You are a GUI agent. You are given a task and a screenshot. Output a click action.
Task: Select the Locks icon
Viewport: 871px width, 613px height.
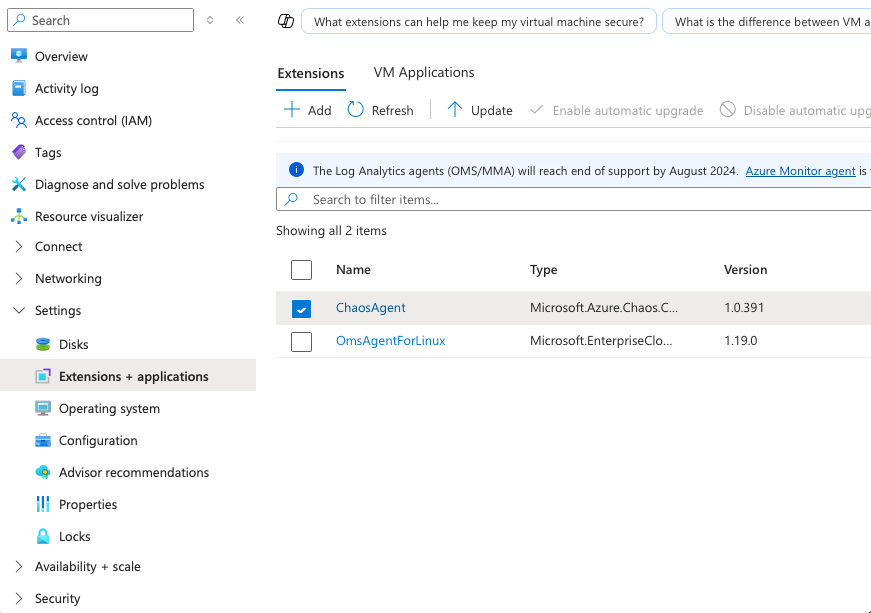[x=42, y=536]
